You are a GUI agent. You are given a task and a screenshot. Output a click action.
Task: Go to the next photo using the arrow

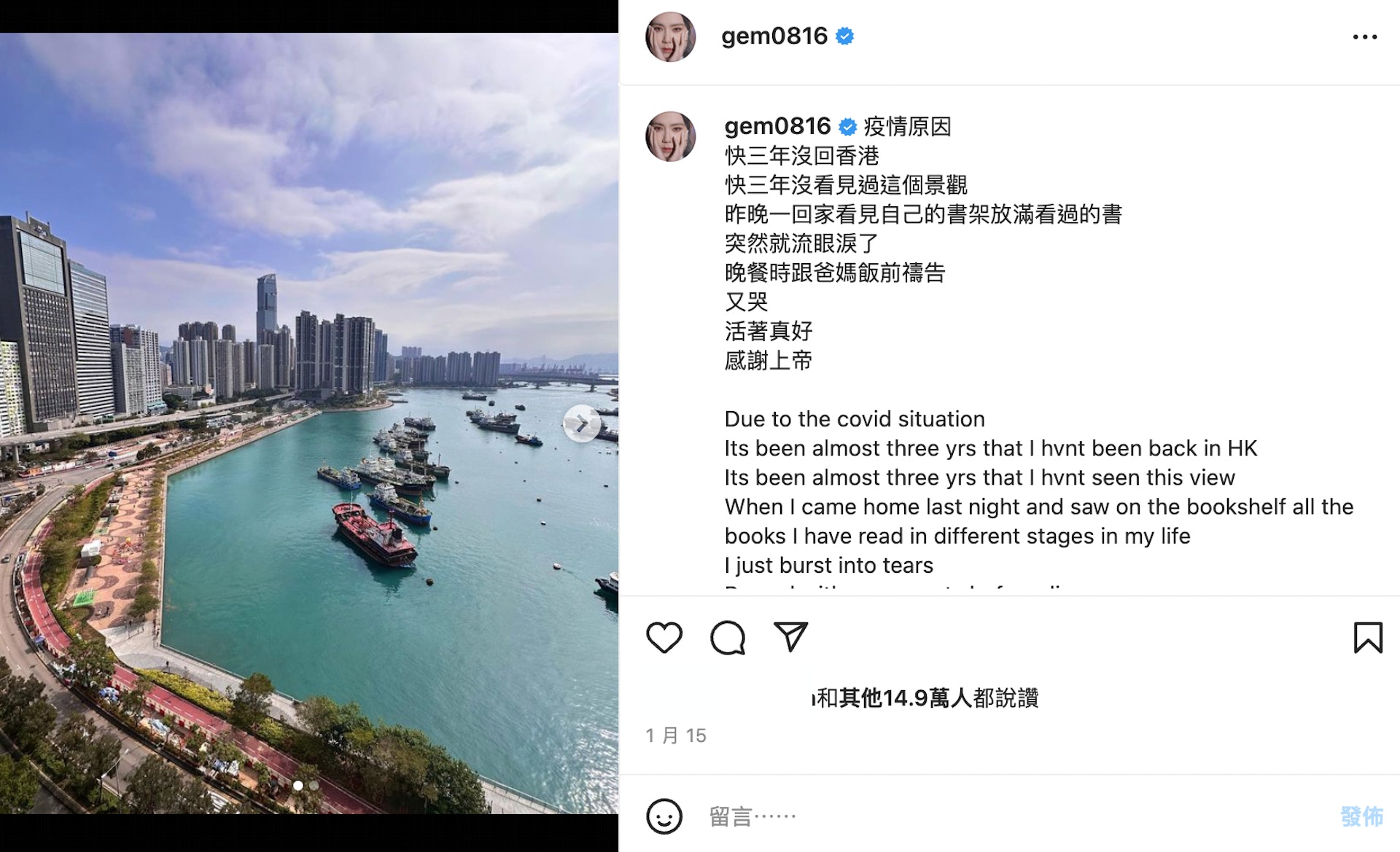pos(582,423)
